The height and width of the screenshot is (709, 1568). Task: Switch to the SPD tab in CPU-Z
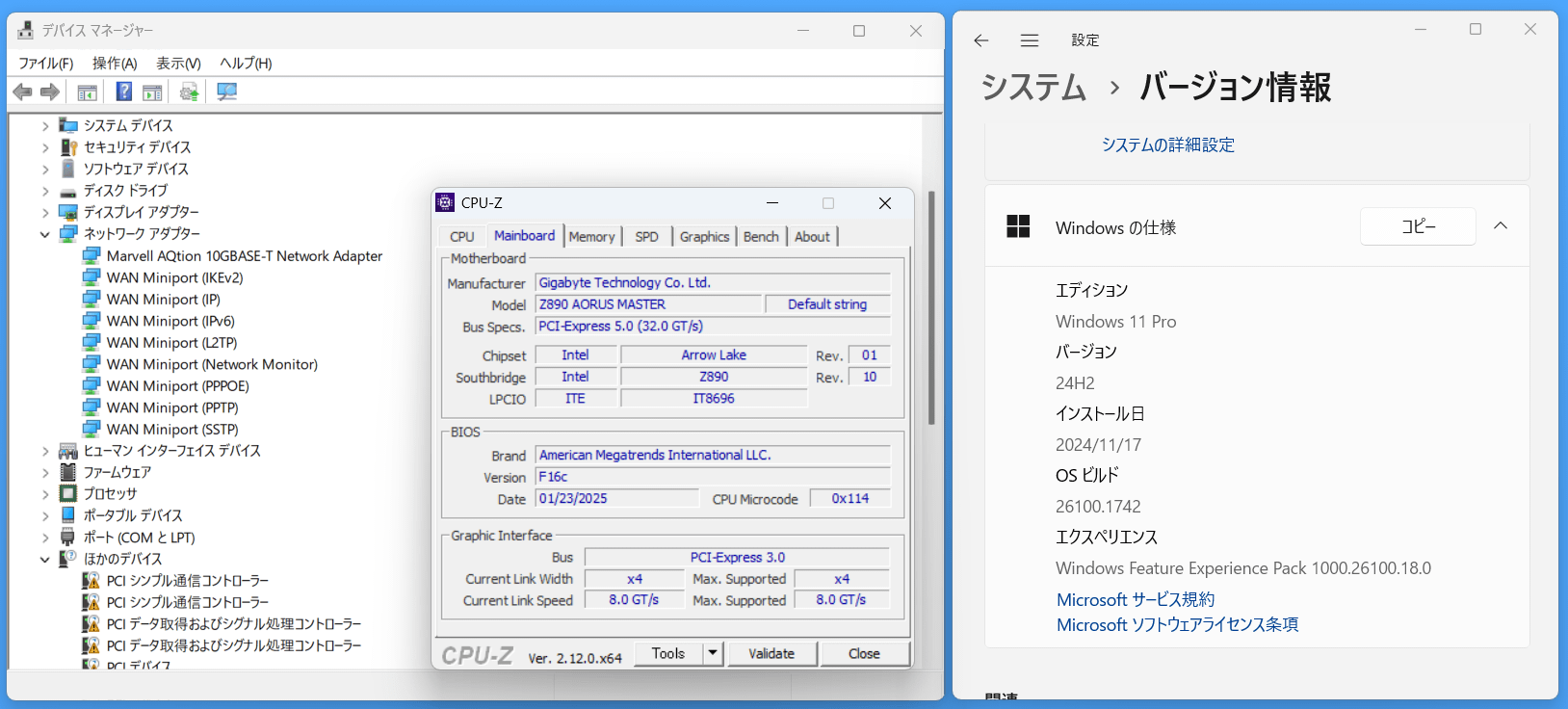click(x=647, y=237)
